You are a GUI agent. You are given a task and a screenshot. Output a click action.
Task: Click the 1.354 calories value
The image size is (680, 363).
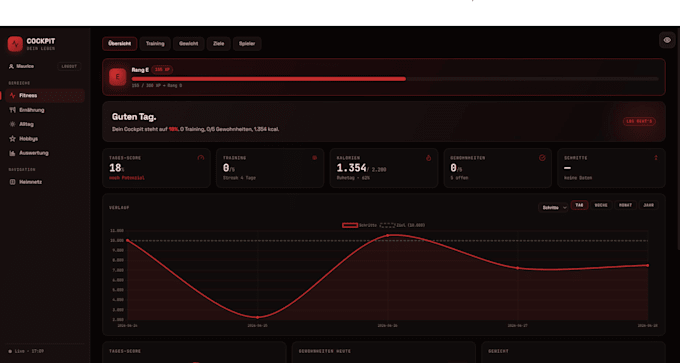(x=351, y=168)
